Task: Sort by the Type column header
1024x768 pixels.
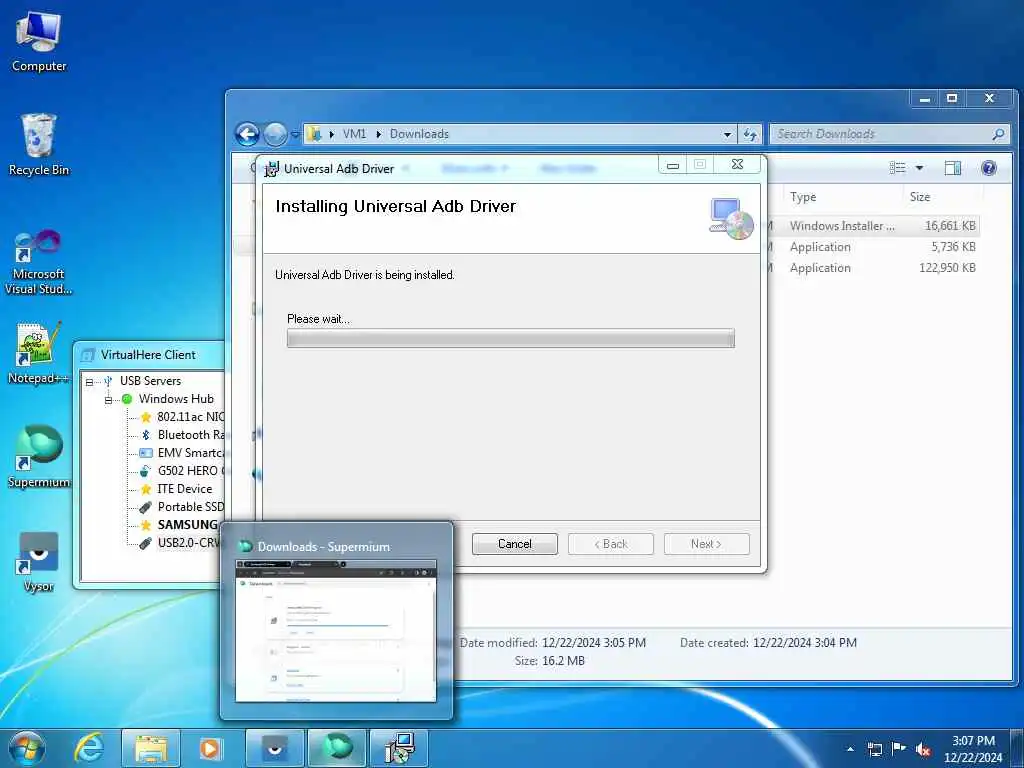Action: (x=803, y=197)
